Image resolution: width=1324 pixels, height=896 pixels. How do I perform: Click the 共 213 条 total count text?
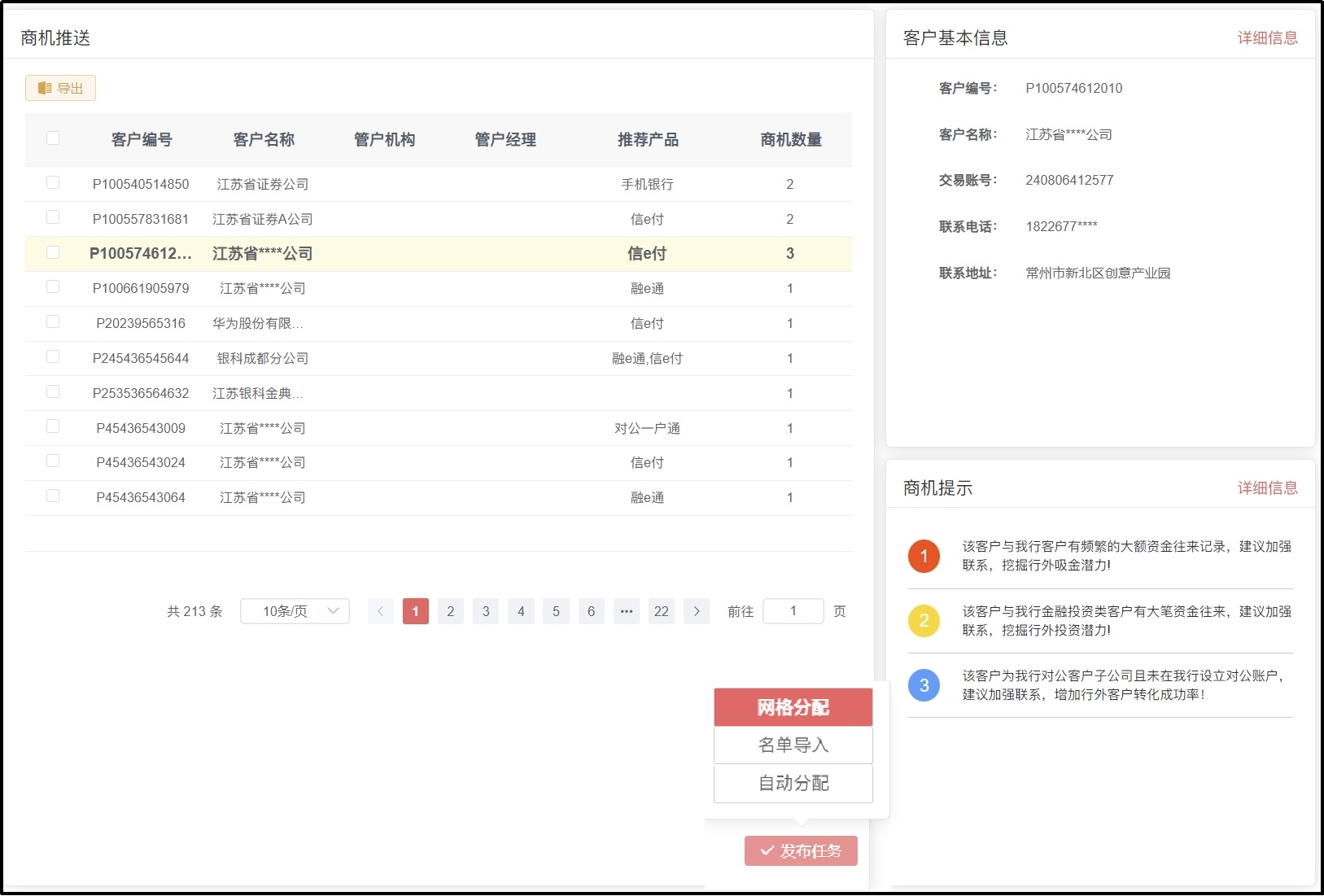point(194,611)
